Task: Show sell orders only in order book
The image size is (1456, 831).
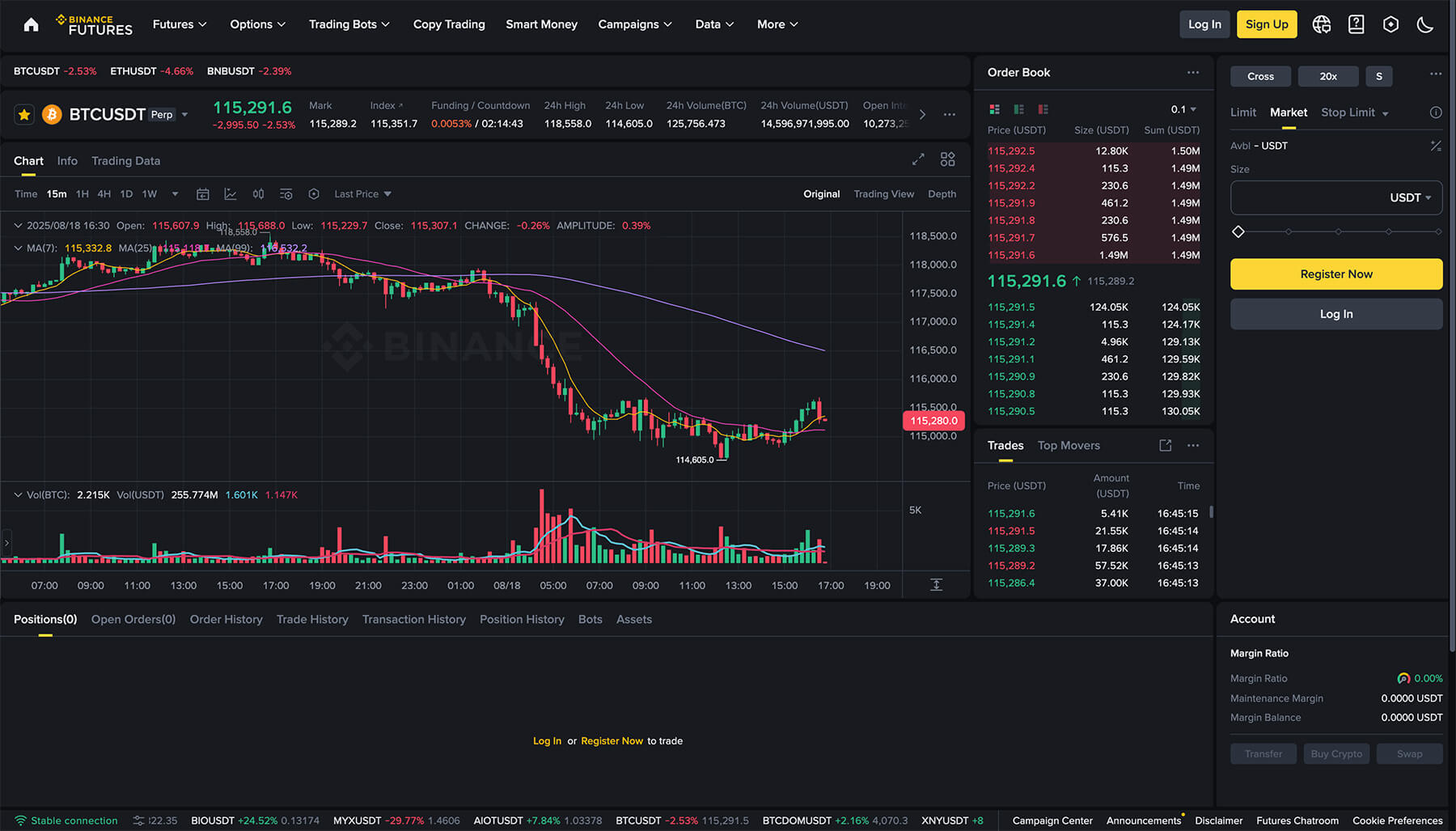Action: 1043,109
